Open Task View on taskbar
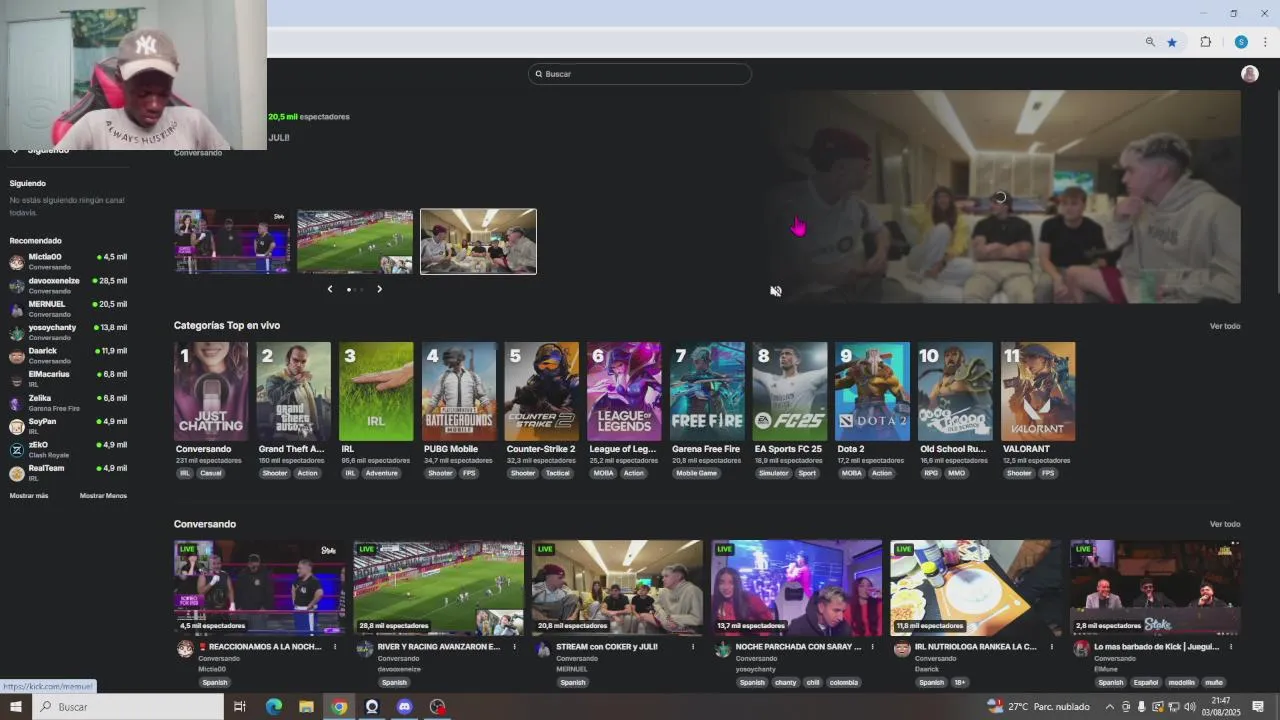 240,707
